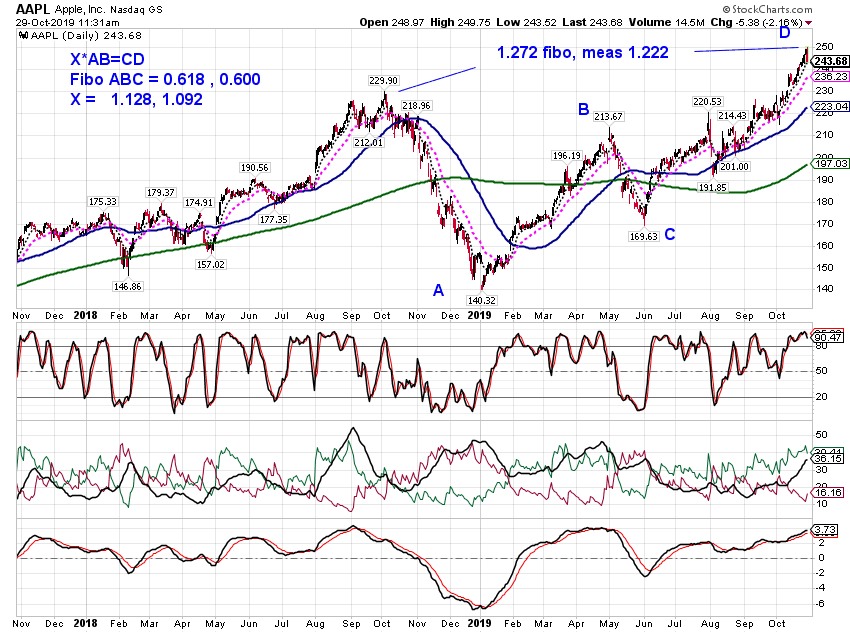Click the 197.03 green moving average label
This screenshot has height=633, width=850.
click(x=830, y=163)
